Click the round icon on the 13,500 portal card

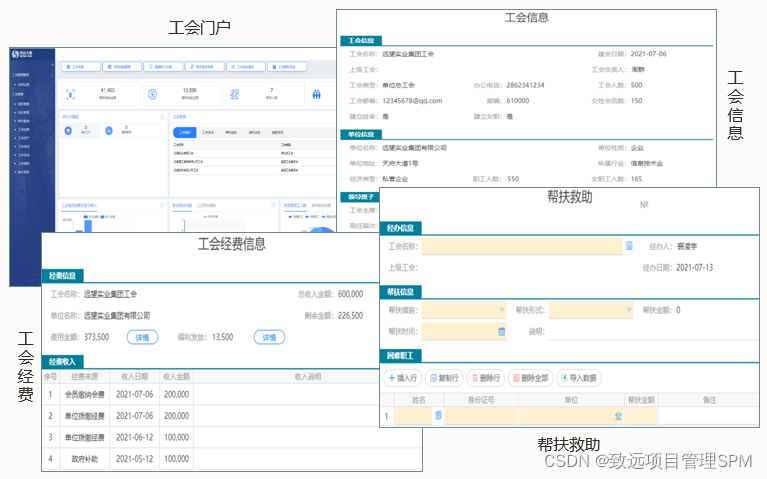[x=153, y=94]
